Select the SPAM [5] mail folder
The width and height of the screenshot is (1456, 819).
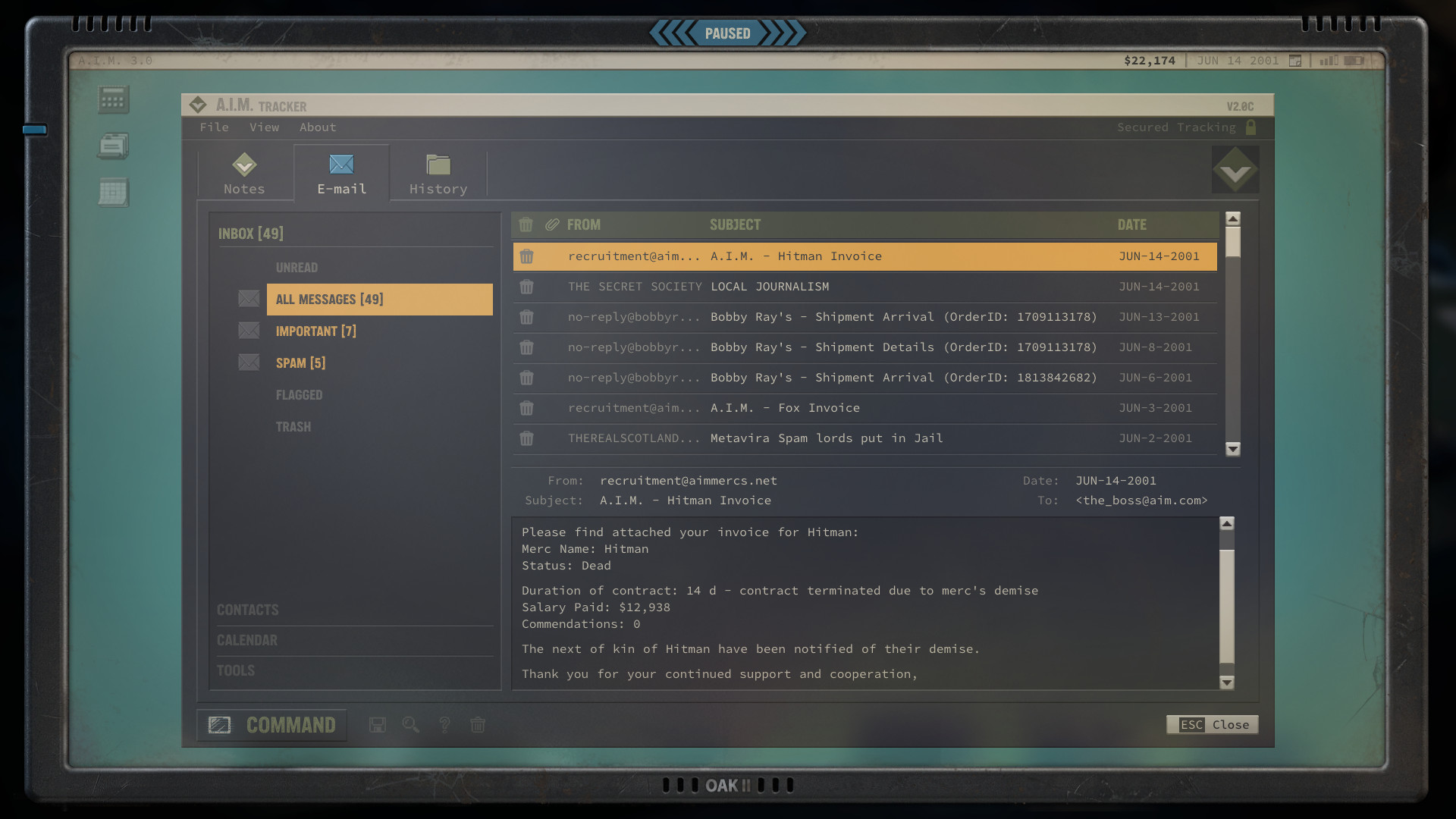300,363
